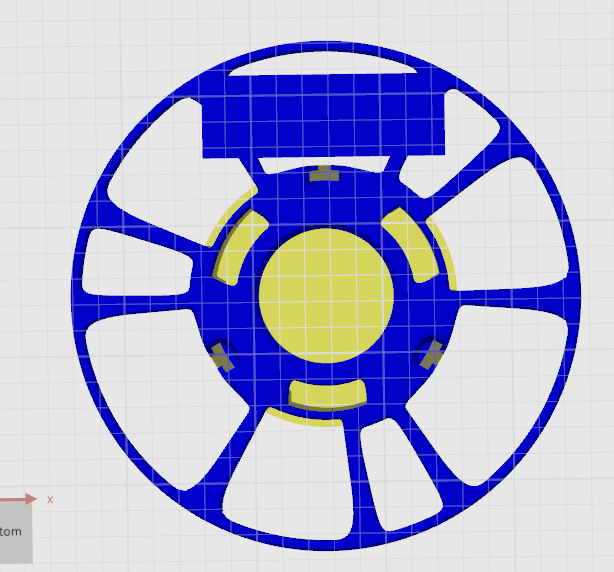Click the Bottom face of view cube
Viewport: 614px width, 572px height.
coord(15,532)
